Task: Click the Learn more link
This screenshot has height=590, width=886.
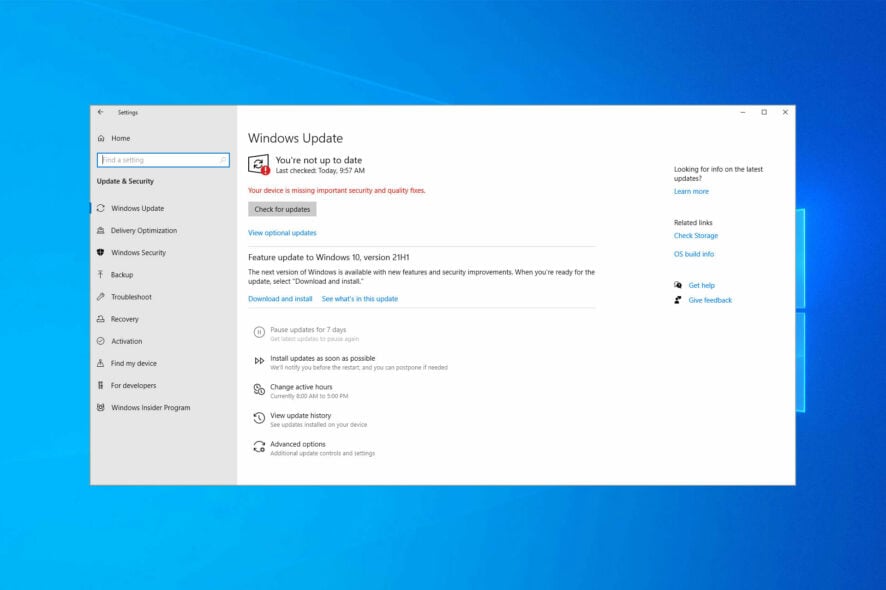Action: click(x=691, y=192)
